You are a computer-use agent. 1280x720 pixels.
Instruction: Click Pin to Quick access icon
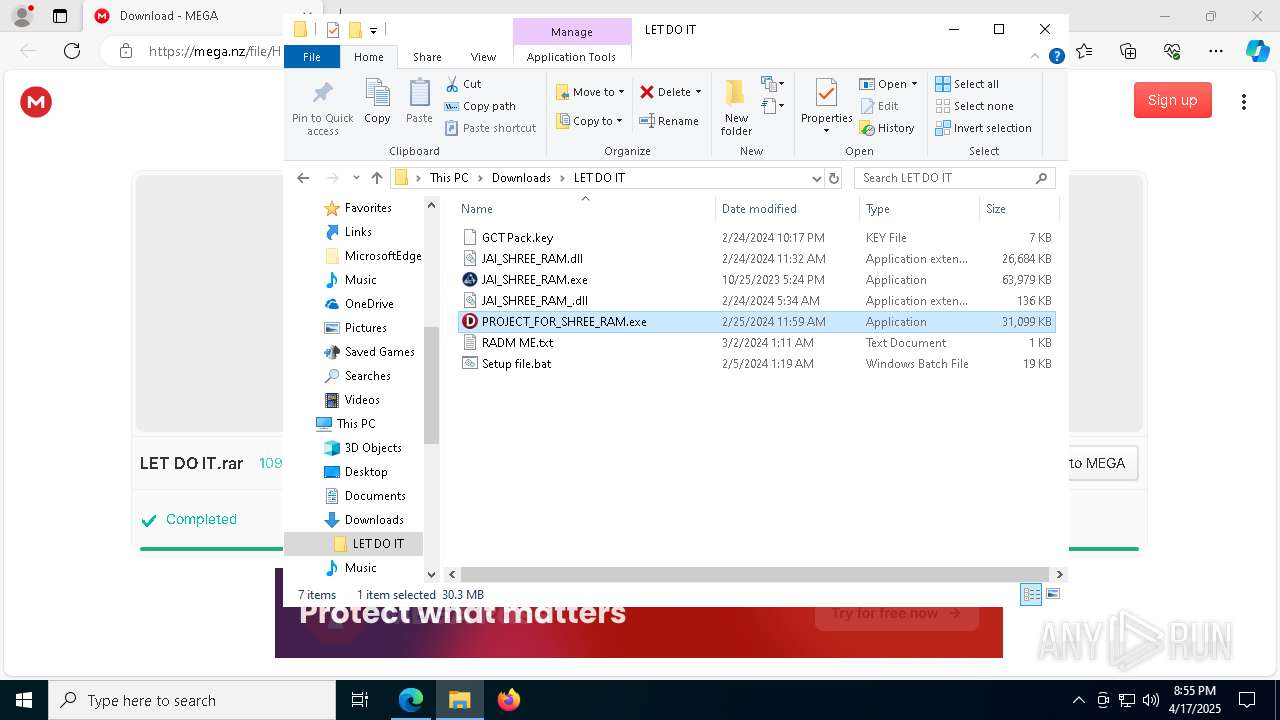[322, 94]
